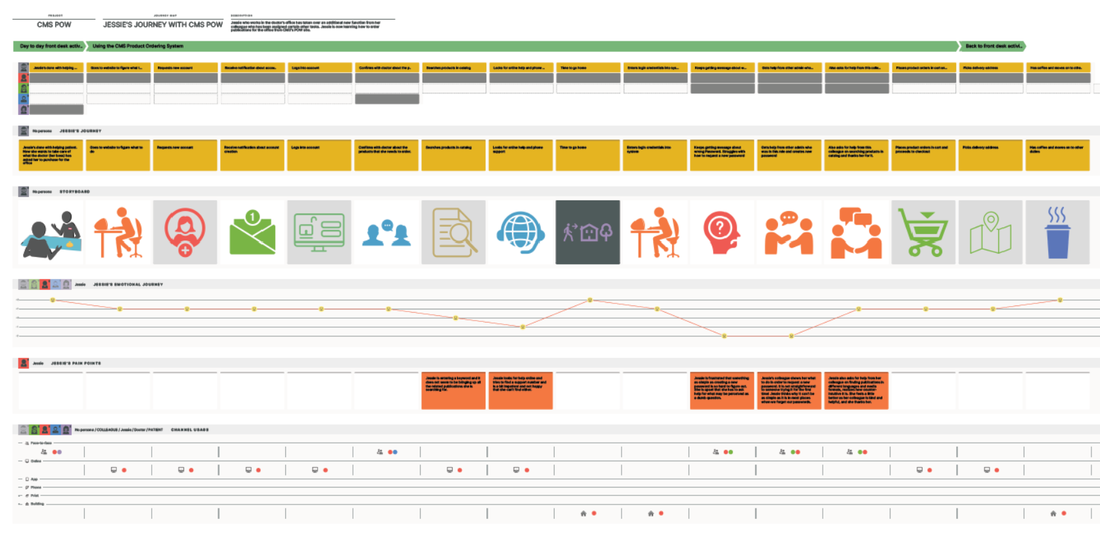Select the computer login screen storyboard icon
This screenshot has width=1100, height=540.
[x=319, y=233]
